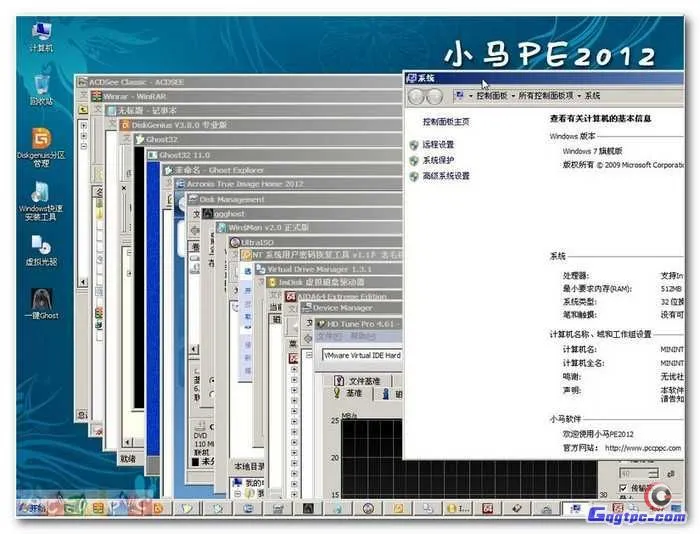The height and width of the screenshot is (534, 700).
Task: Click the ImDisk 虚拟磁盘驱动器 title icon
Action: pos(272,282)
